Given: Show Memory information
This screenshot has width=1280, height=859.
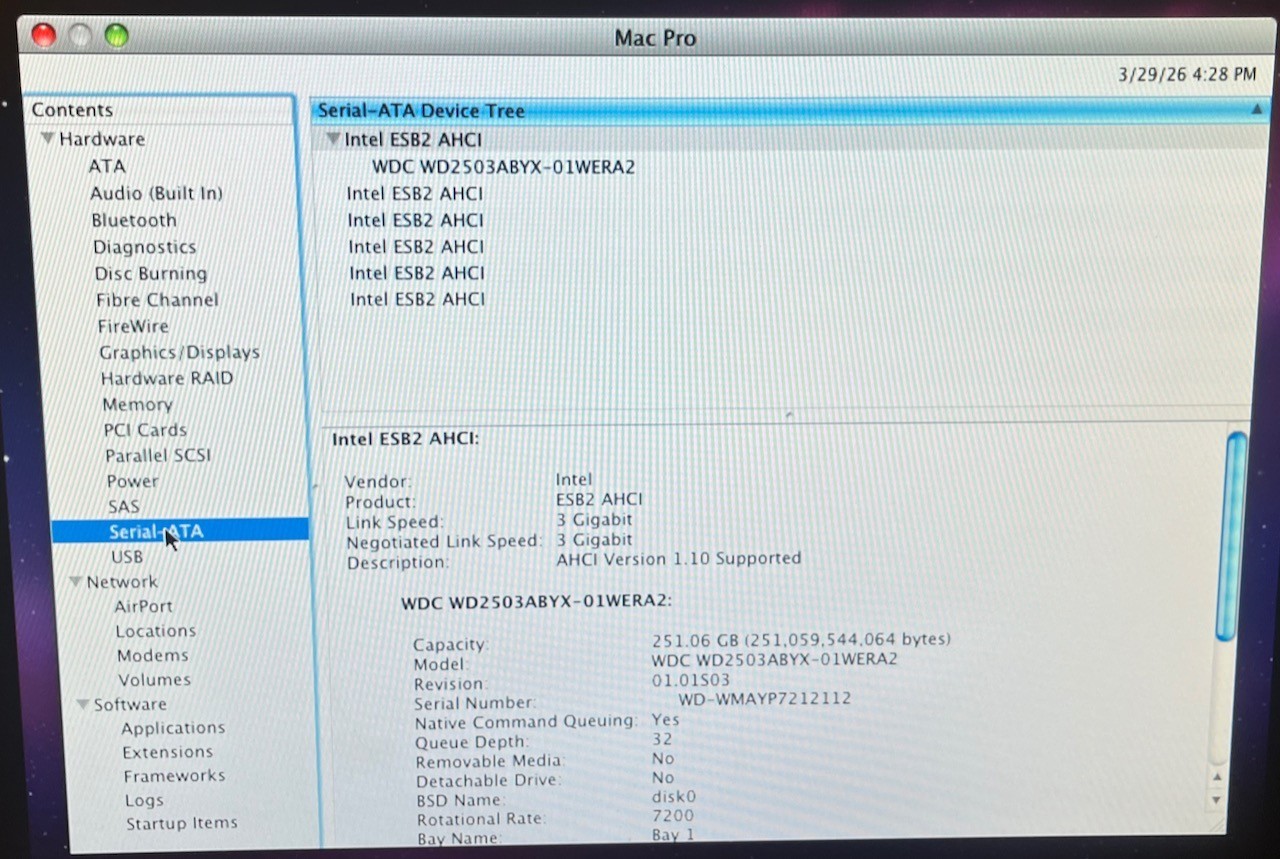Looking at the screenshot, I should point(137,404).
